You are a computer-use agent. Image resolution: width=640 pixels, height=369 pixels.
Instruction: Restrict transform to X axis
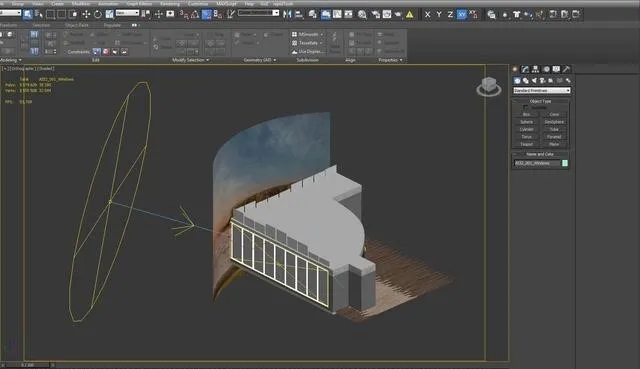click(427, 14)
